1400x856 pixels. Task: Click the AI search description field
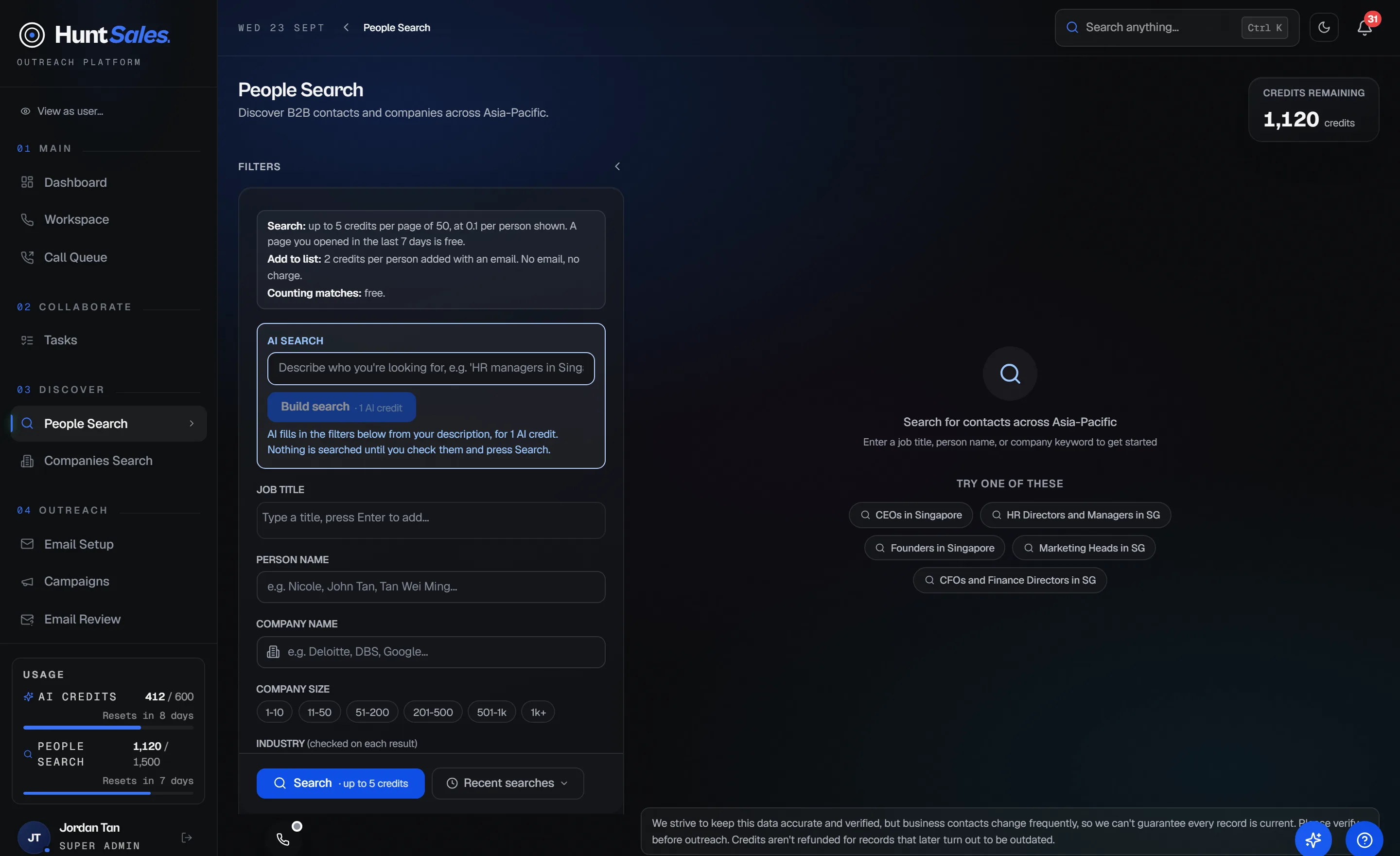pos(431,368)
